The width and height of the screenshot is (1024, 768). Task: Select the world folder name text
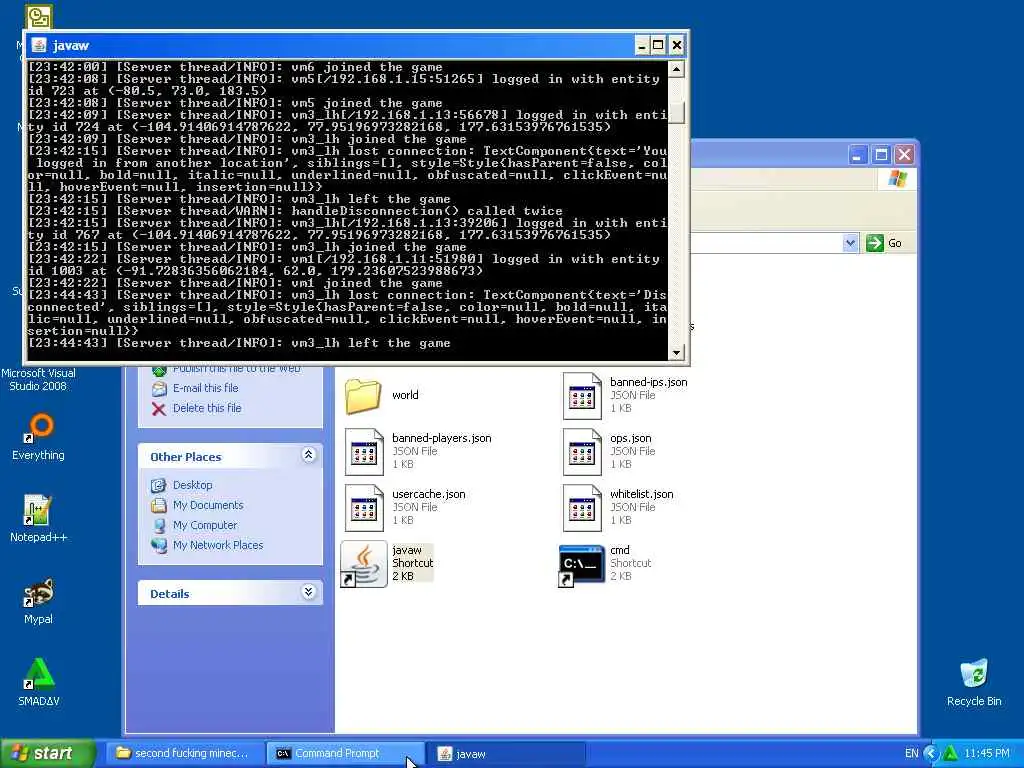click(405, 395)
